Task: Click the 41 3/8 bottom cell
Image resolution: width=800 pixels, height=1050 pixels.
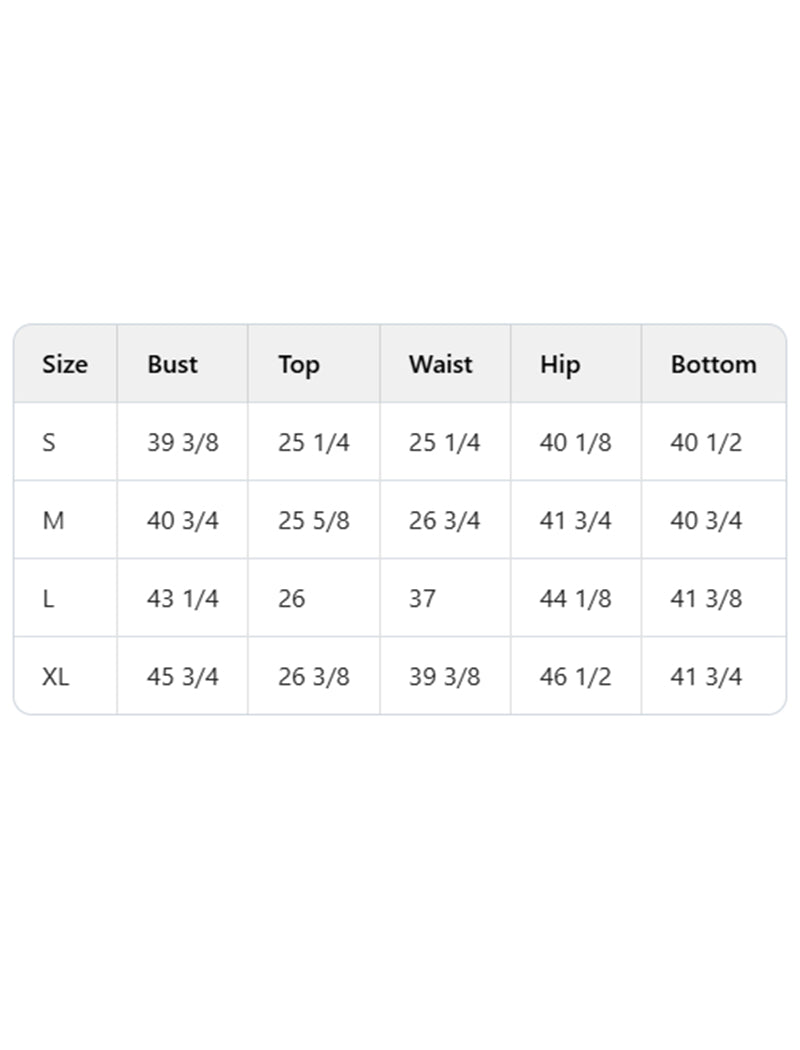Action: [706, 598]
